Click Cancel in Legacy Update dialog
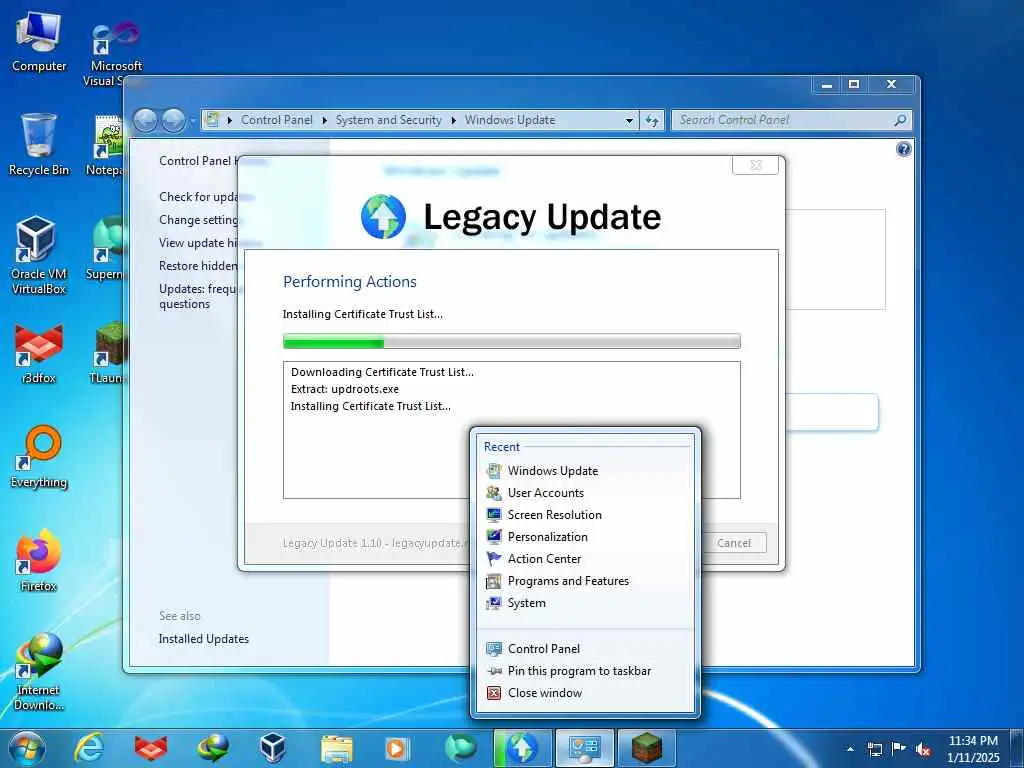 coord(733,543)
